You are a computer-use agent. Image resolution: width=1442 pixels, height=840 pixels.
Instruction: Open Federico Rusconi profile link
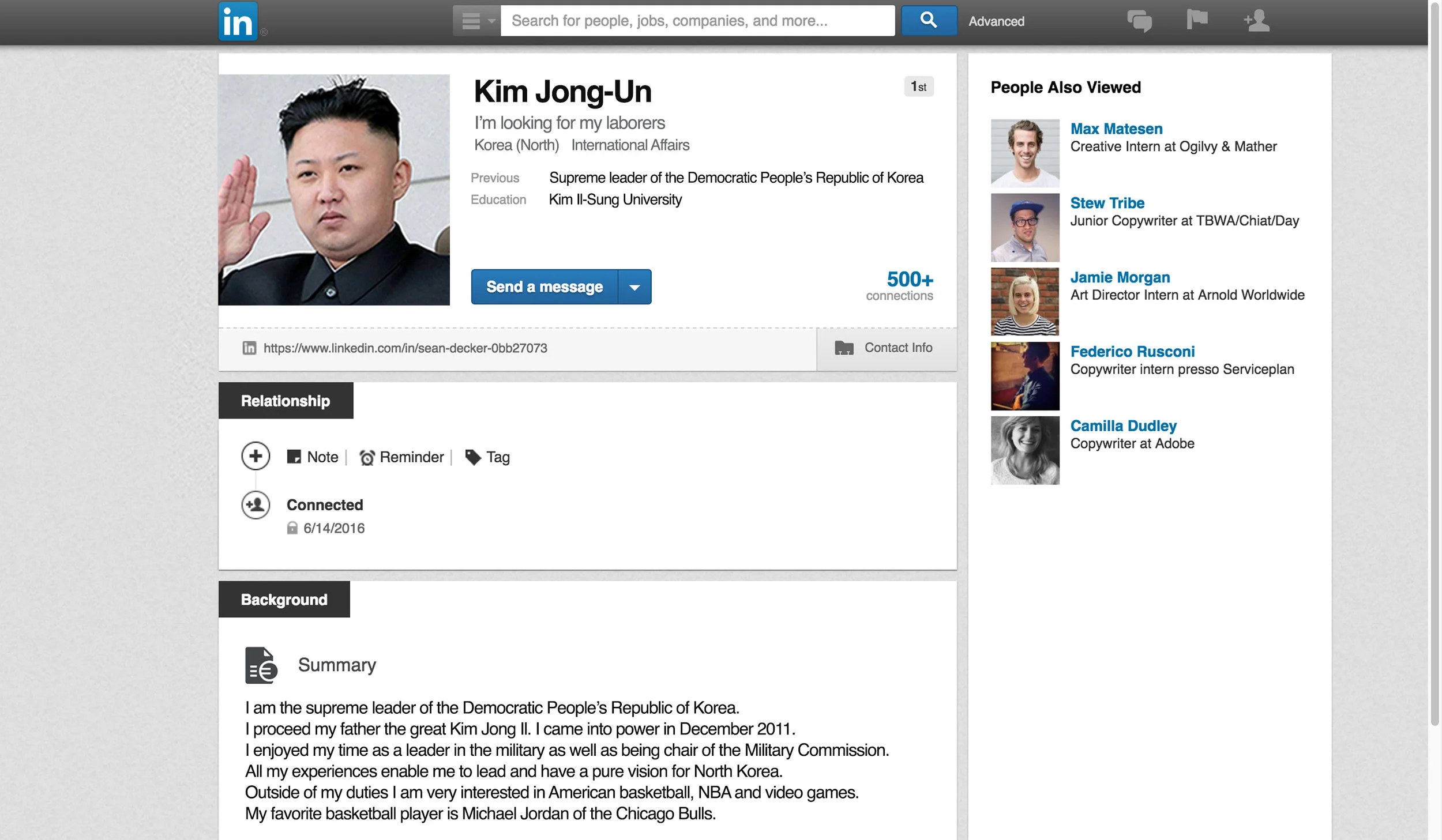1132,352
